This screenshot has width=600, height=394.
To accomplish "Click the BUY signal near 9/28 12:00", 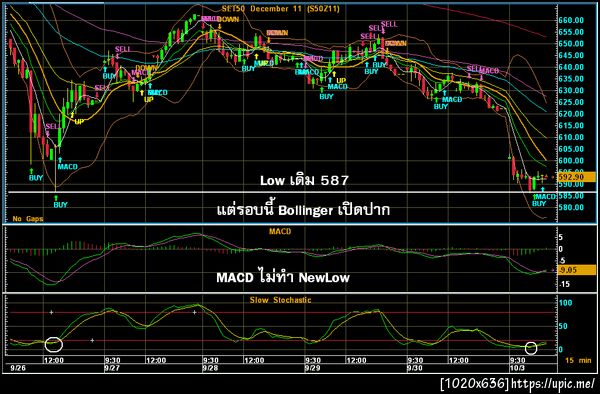I will point(248,68).
